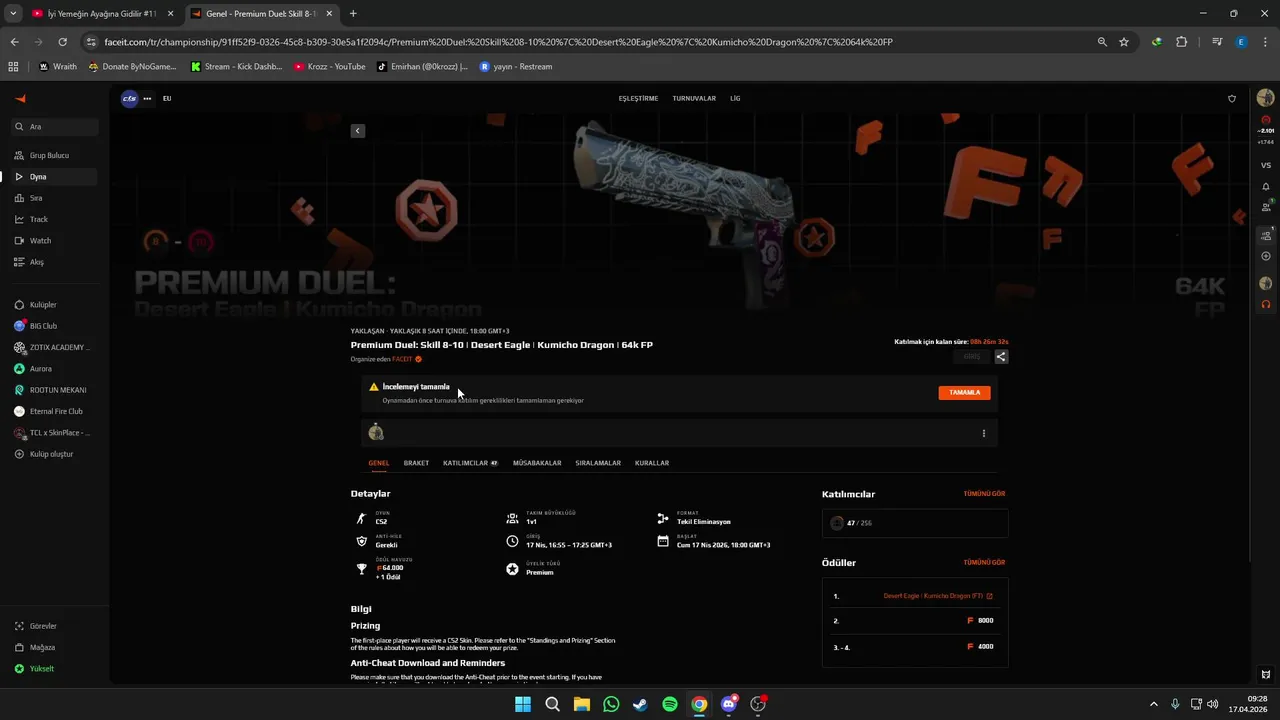Click TÜMÜNÜ GÖR next to Ödüller
The image size is (1280, 720).
pos(984,563)
